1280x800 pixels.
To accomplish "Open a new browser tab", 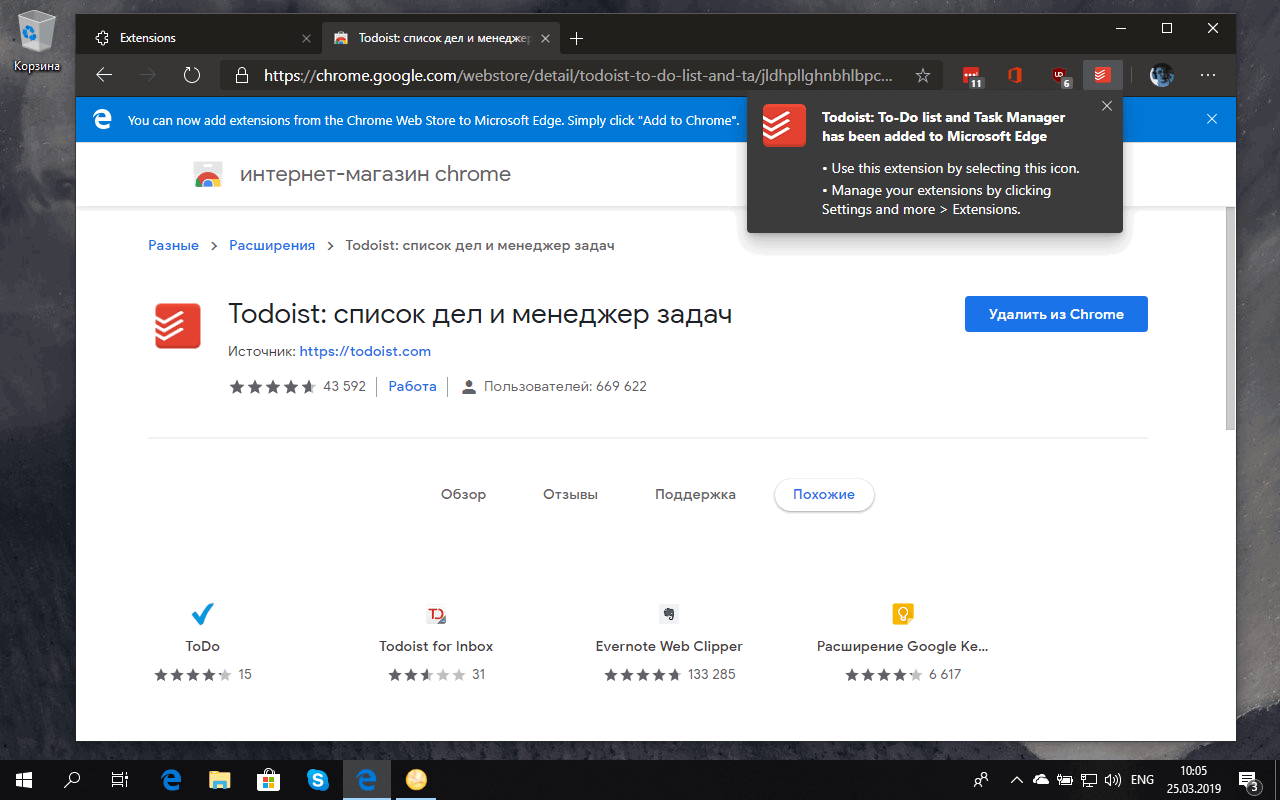I will 577,38.
